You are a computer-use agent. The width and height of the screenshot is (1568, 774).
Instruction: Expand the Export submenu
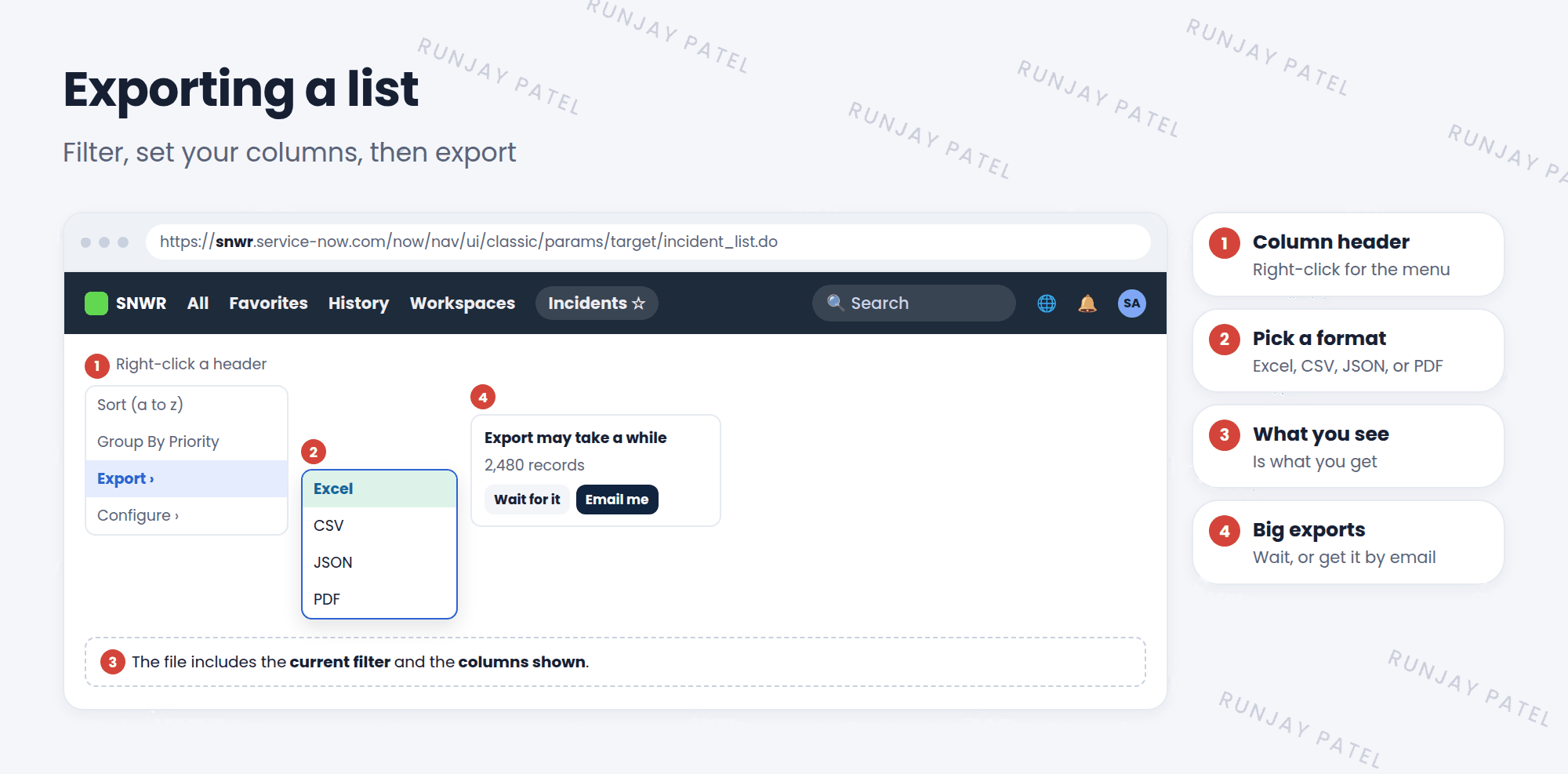(187, 478)
